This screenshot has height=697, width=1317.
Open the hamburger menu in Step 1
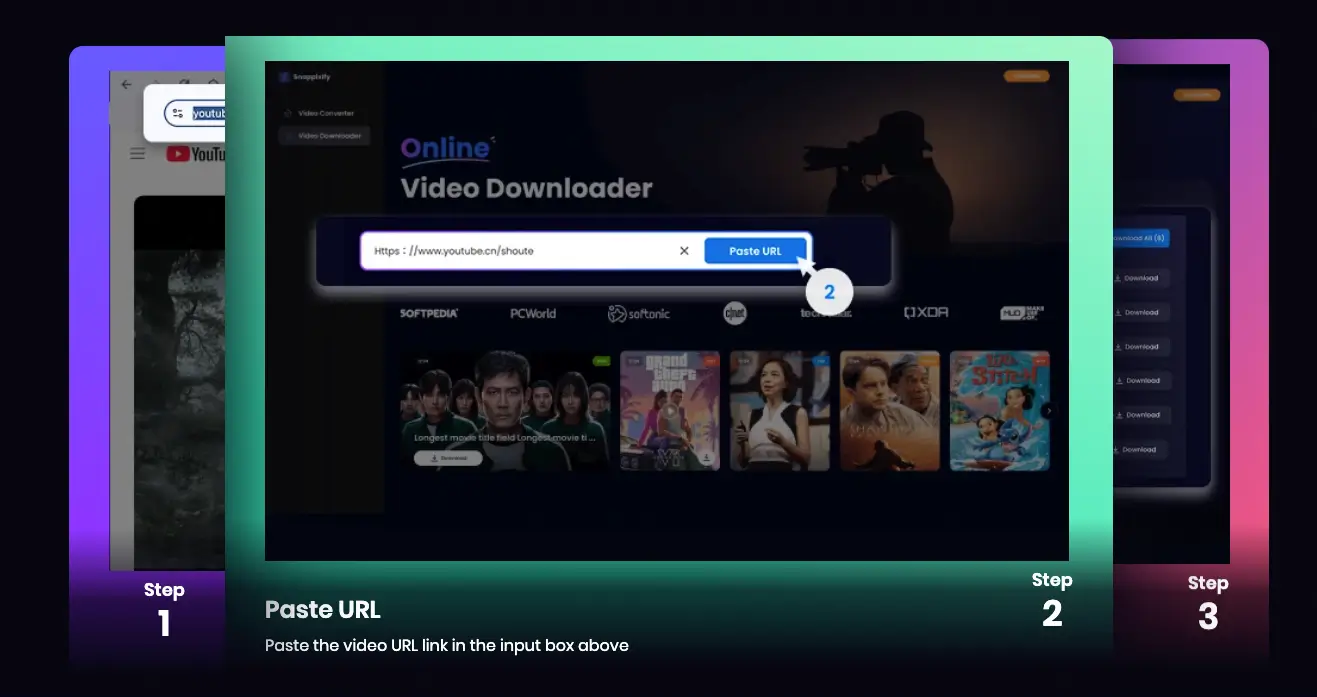point(137,153)
